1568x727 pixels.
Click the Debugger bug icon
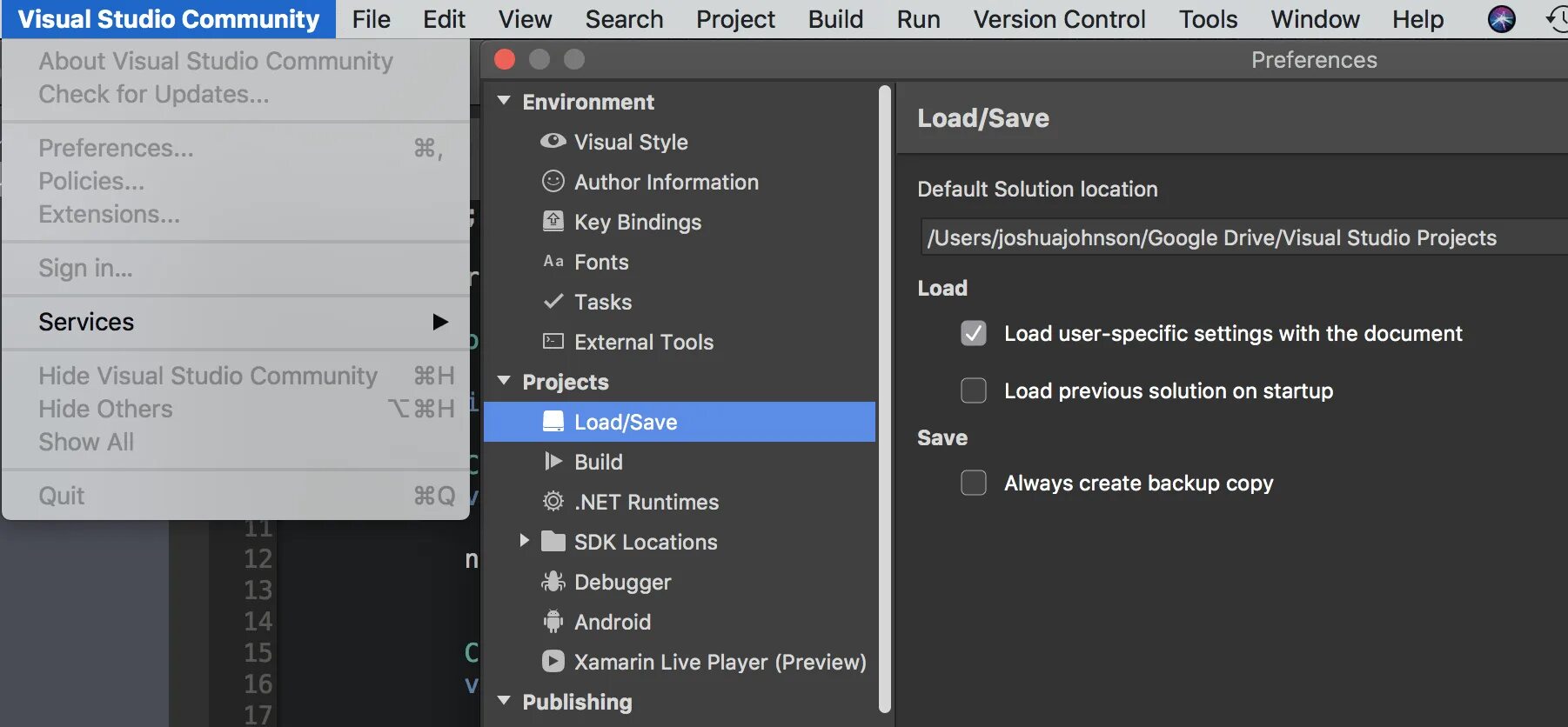pos(553,581)
